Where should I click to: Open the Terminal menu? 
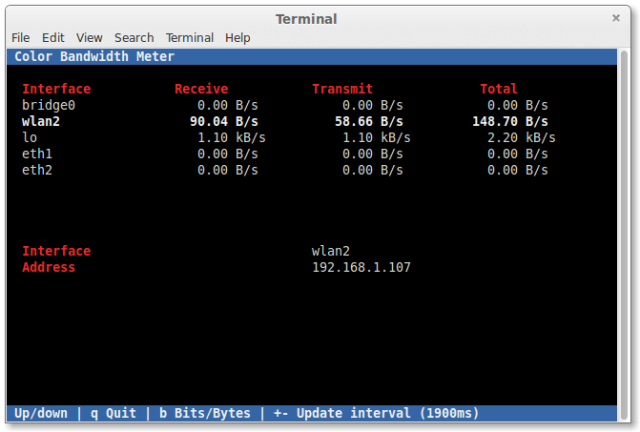(189, 38)
